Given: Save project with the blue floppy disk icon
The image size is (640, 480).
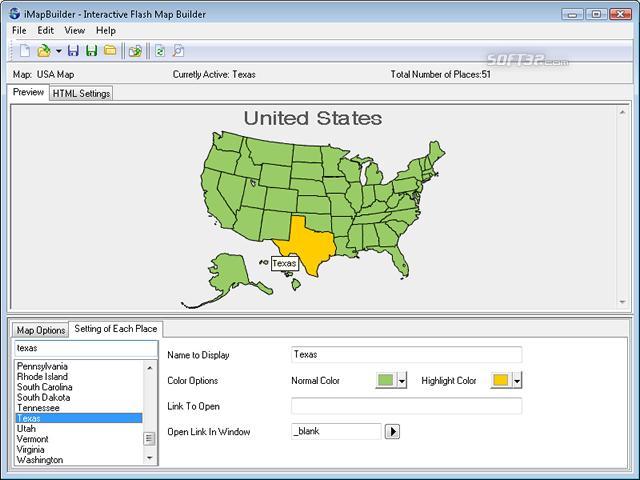Looking at the screenshot, I should tap(73, 51).
